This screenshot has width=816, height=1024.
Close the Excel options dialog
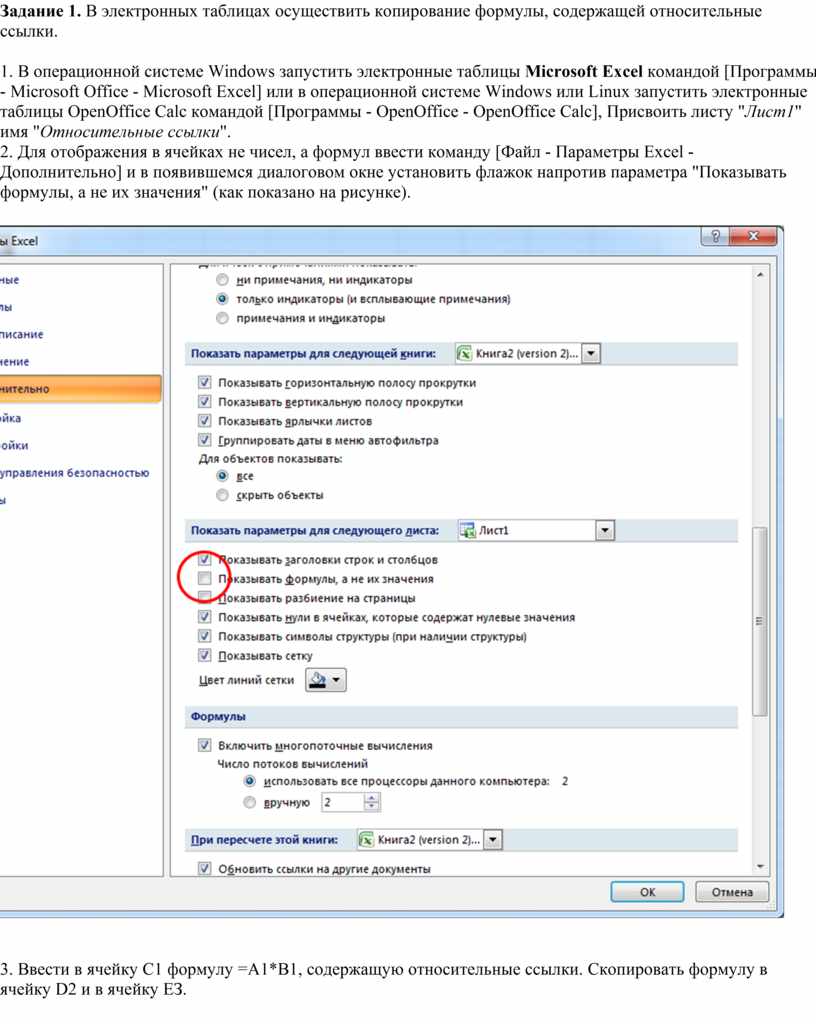753,236
